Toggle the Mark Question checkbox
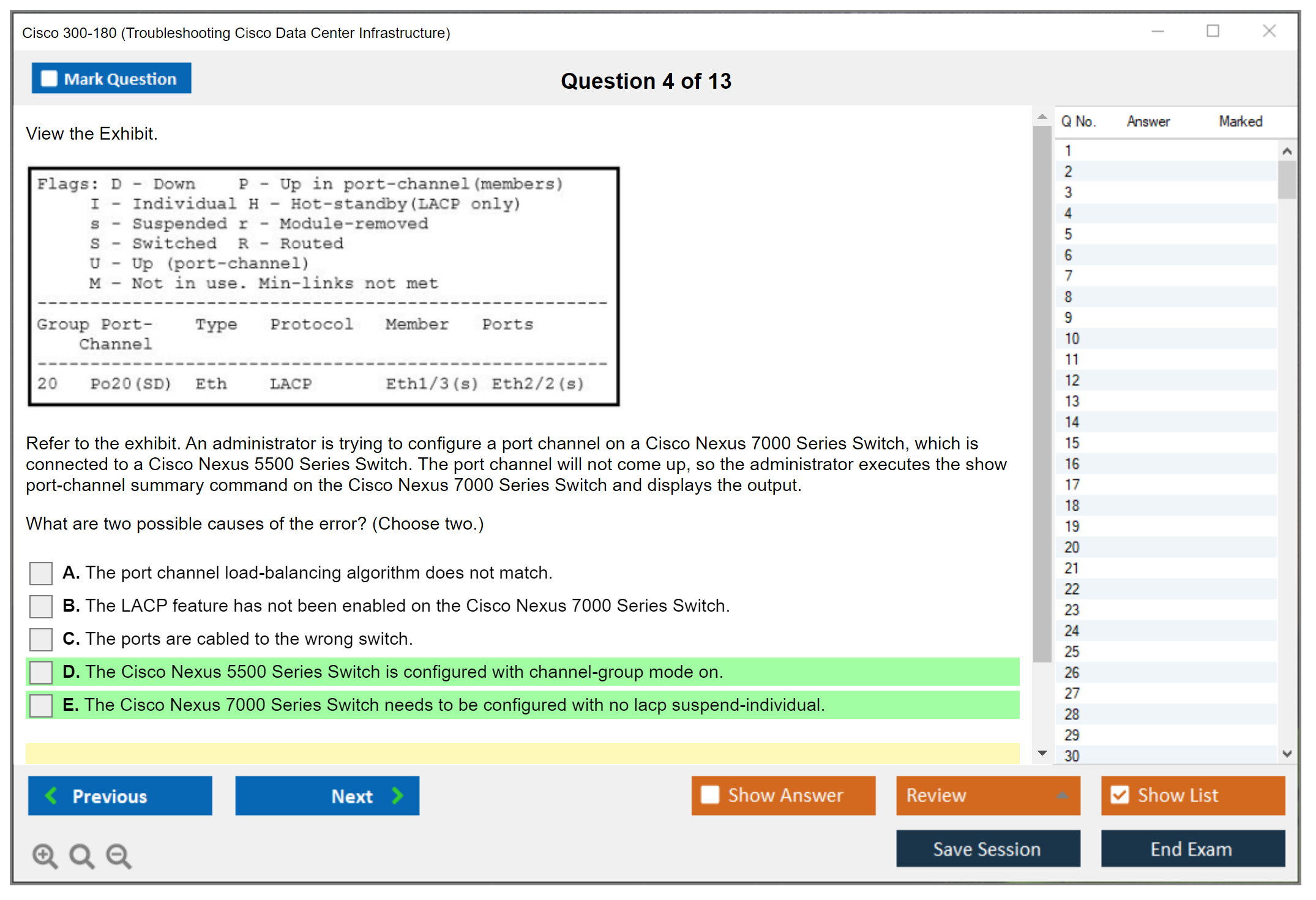 point(49,78)
